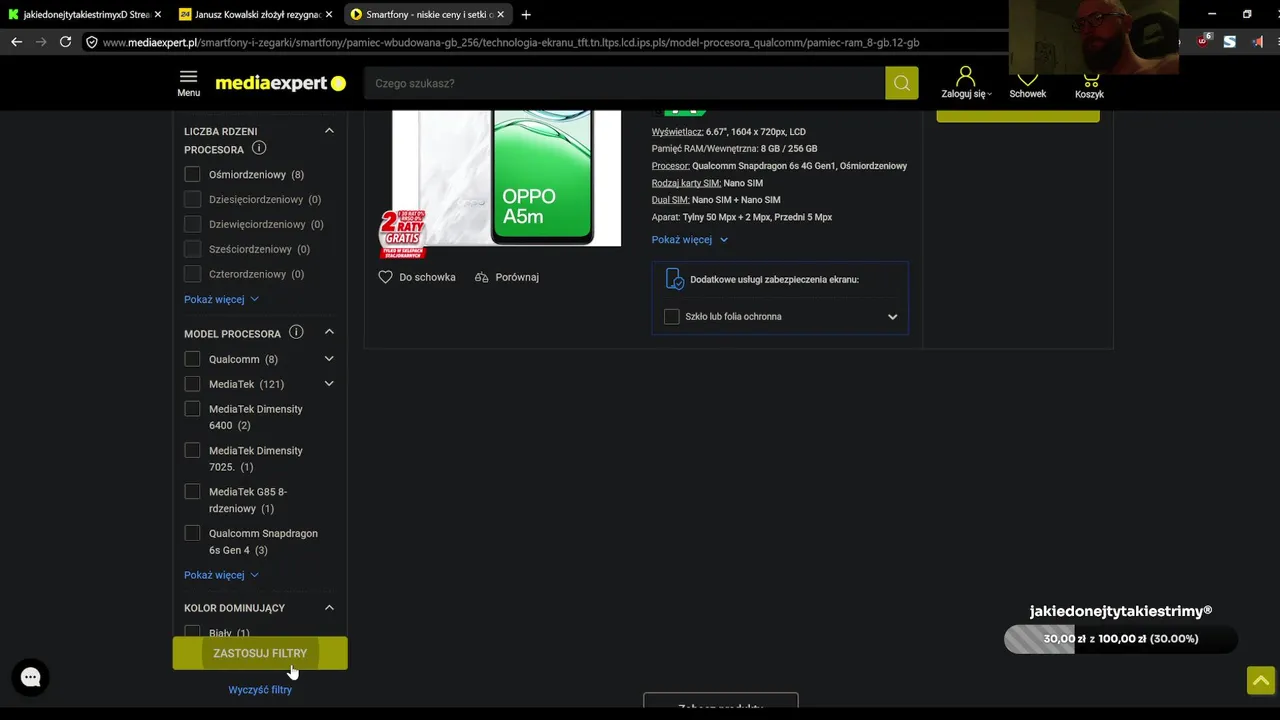Check the Dziesięciordzeniowy checkbox
The height and width of the screenshot is (720, 1280).
192,199
